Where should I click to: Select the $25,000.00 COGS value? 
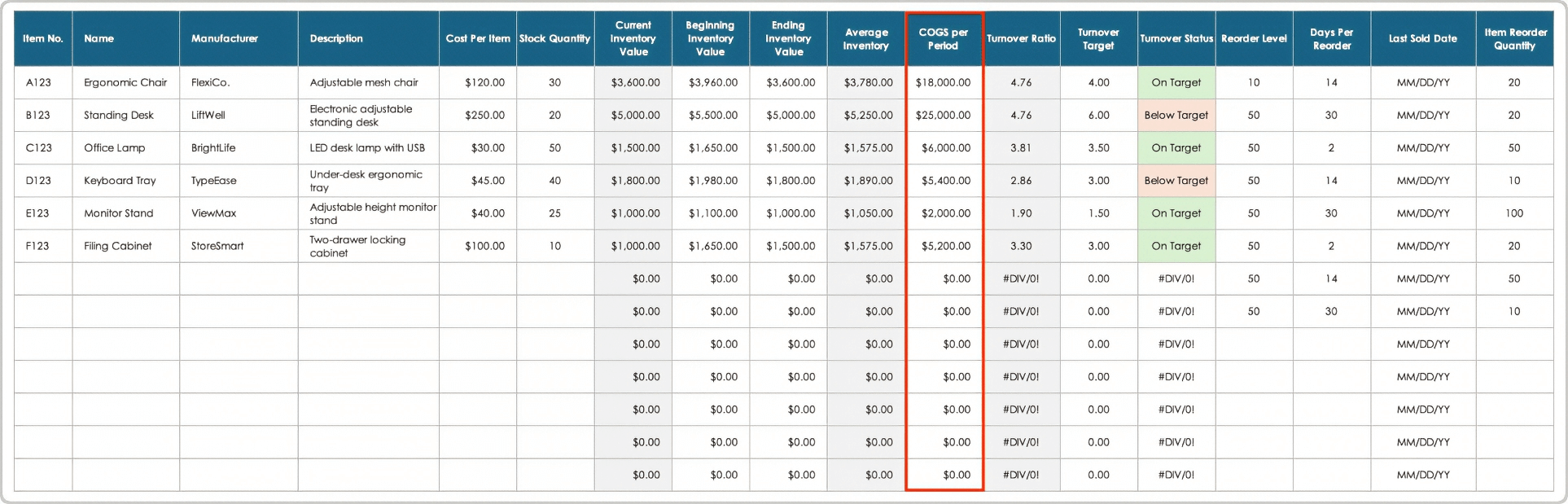tap(943, 116)
